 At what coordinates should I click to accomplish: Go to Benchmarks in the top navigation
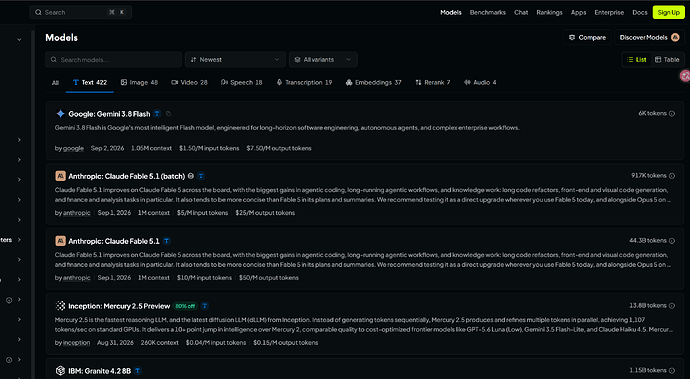488,12
